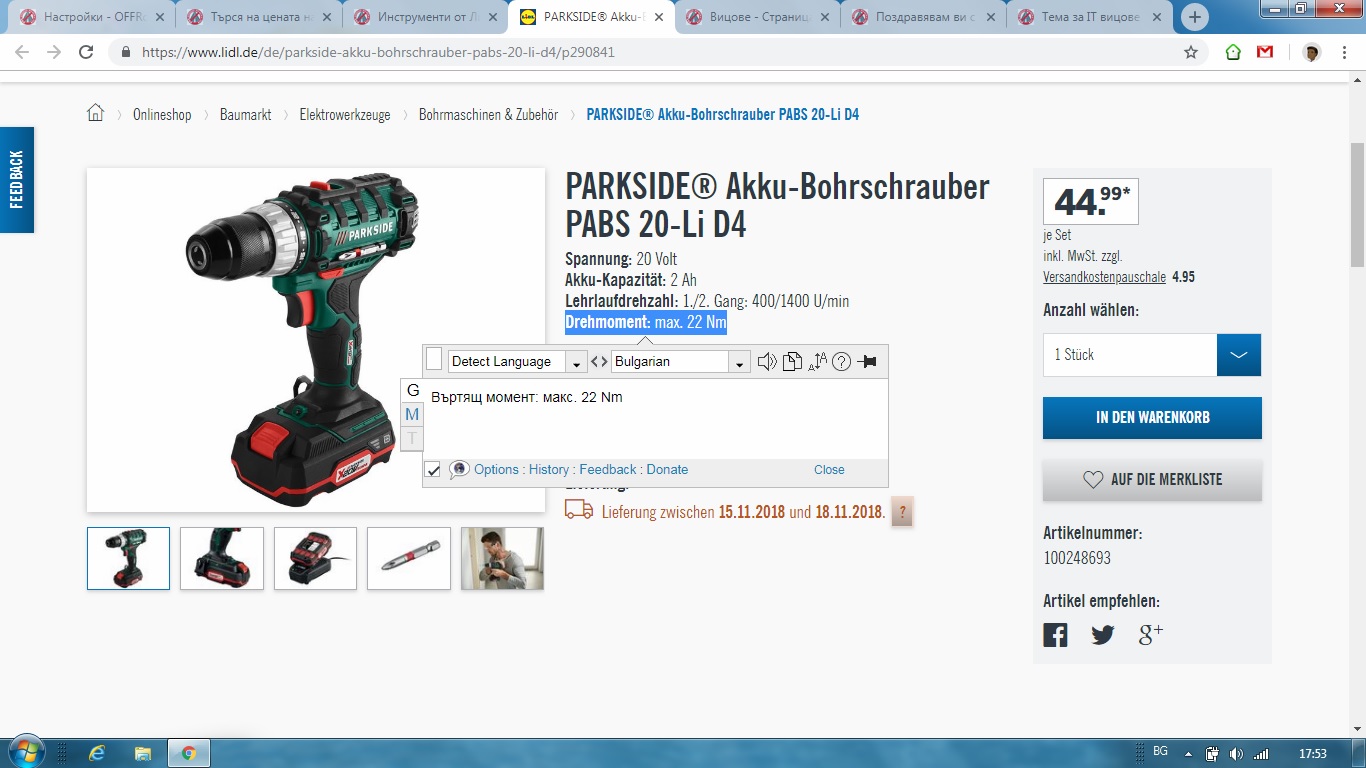
Task: Open delivery info question mark
Action: pos(902,513)
